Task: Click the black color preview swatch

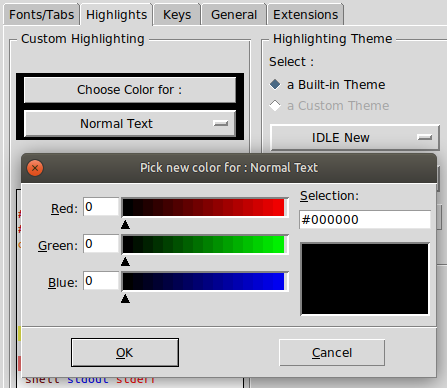Action: [x=365, y=279]
